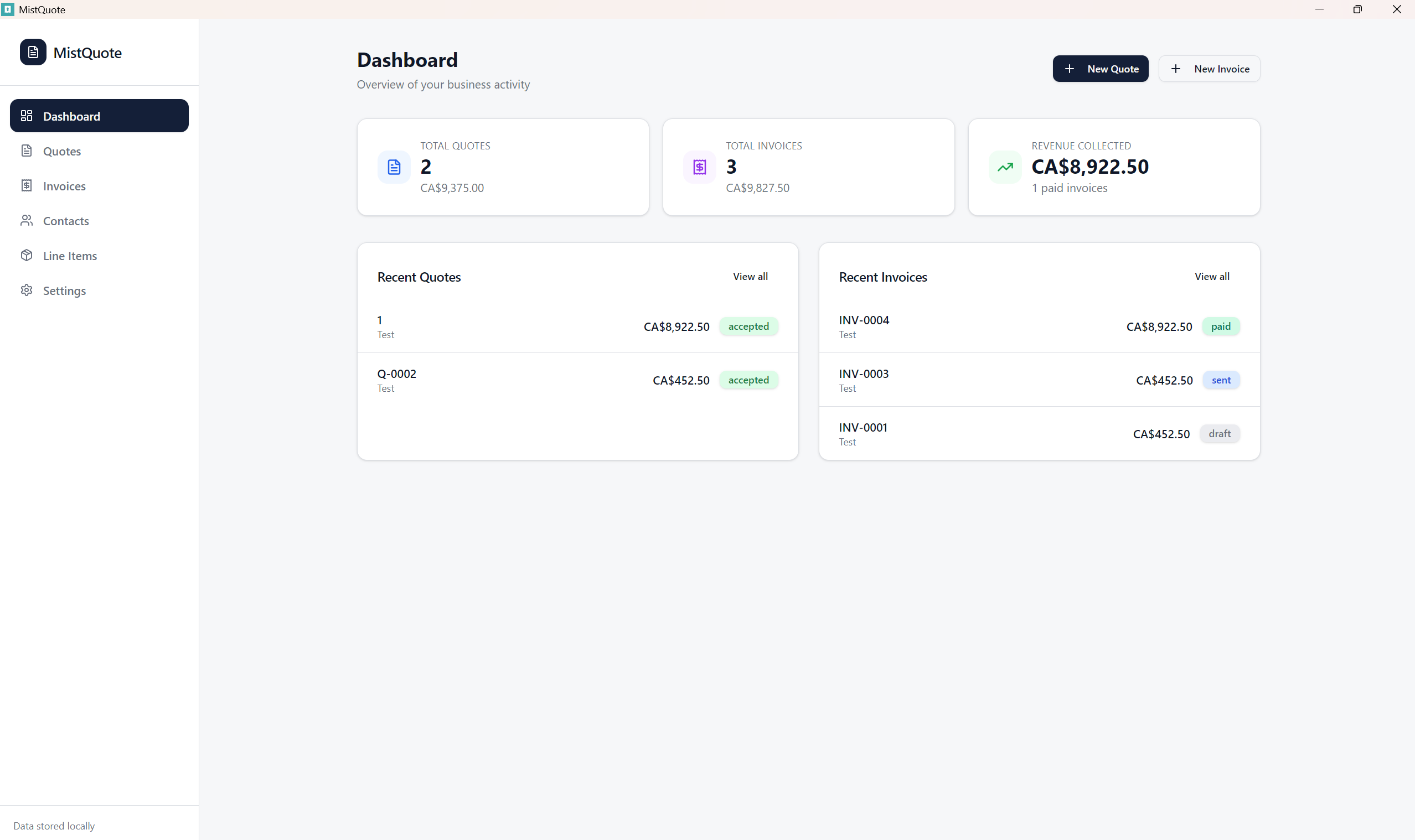This screenshot has height=840, width=1415.
Task: Click the blue Total Quotes card icon
Action: click(x=394, y=167)
